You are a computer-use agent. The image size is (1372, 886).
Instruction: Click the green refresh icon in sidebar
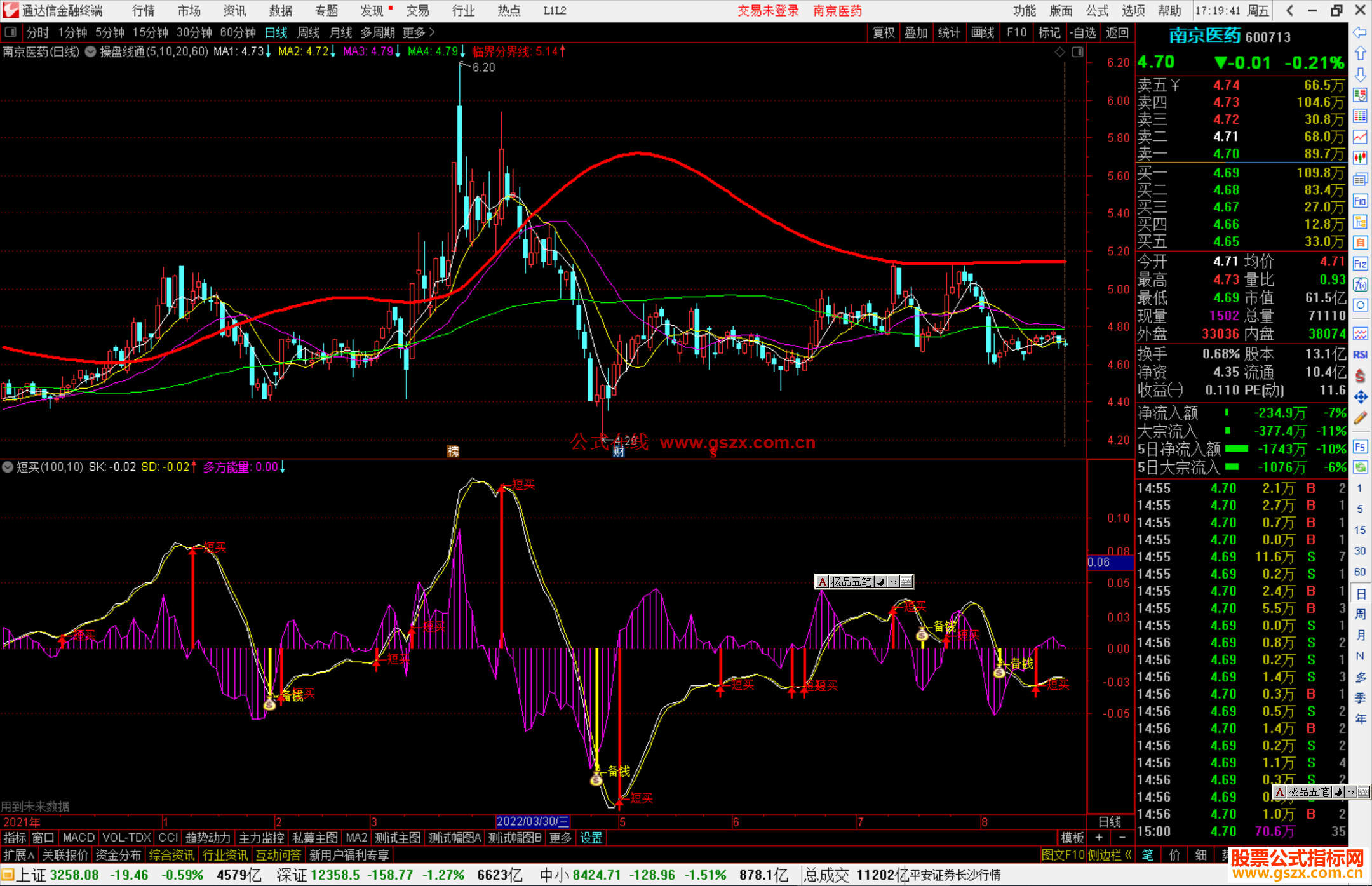[1360, 467]
